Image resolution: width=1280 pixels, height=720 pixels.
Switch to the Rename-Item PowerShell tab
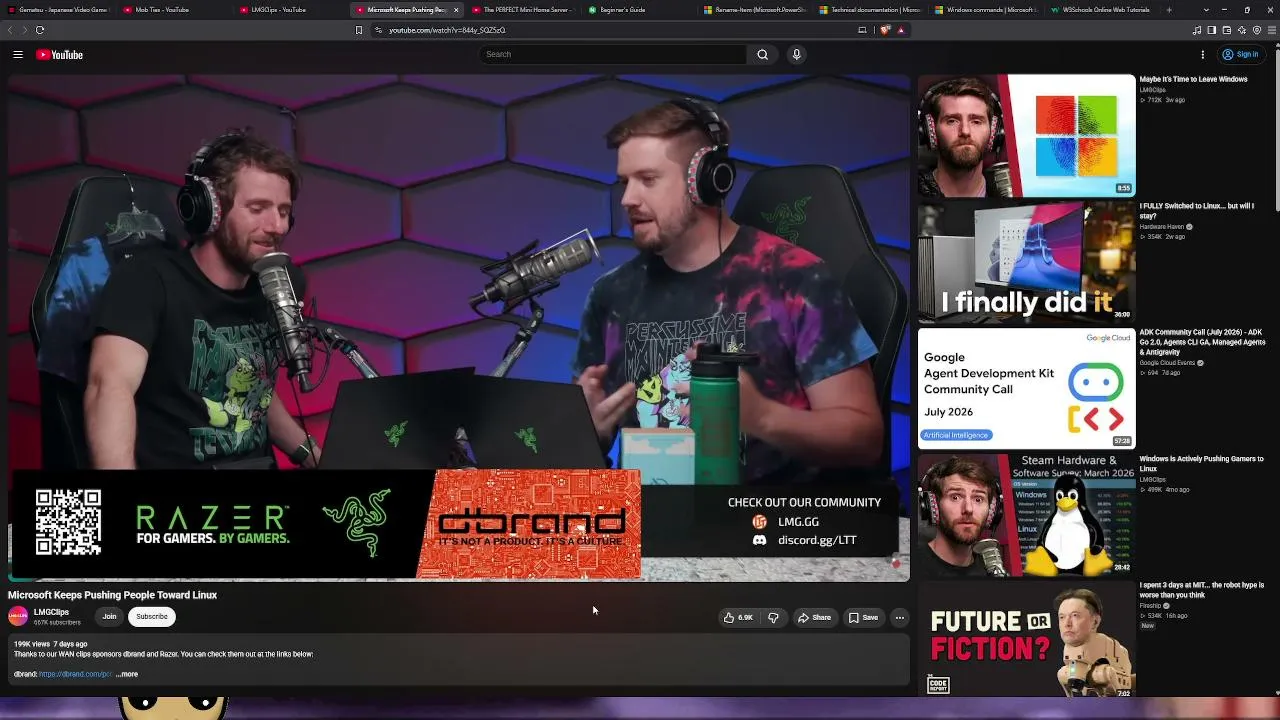(754, 10)
